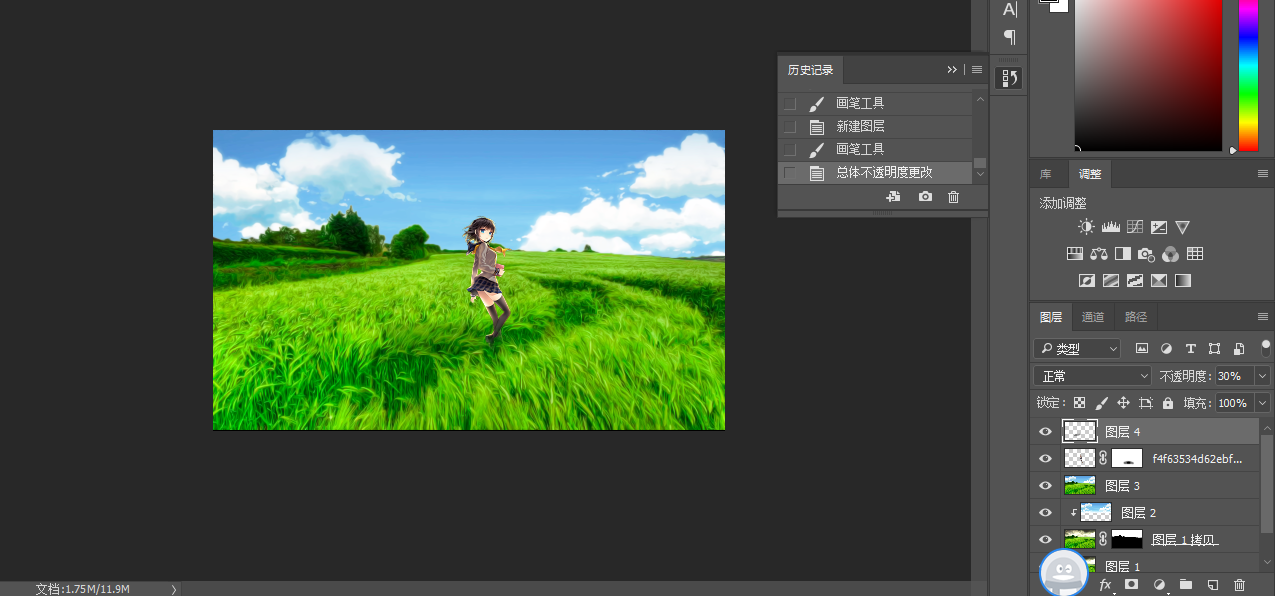This screenshot has width=1275, height=596.
Task: Add a Posterize adjustment
Action: point(1111,281)
